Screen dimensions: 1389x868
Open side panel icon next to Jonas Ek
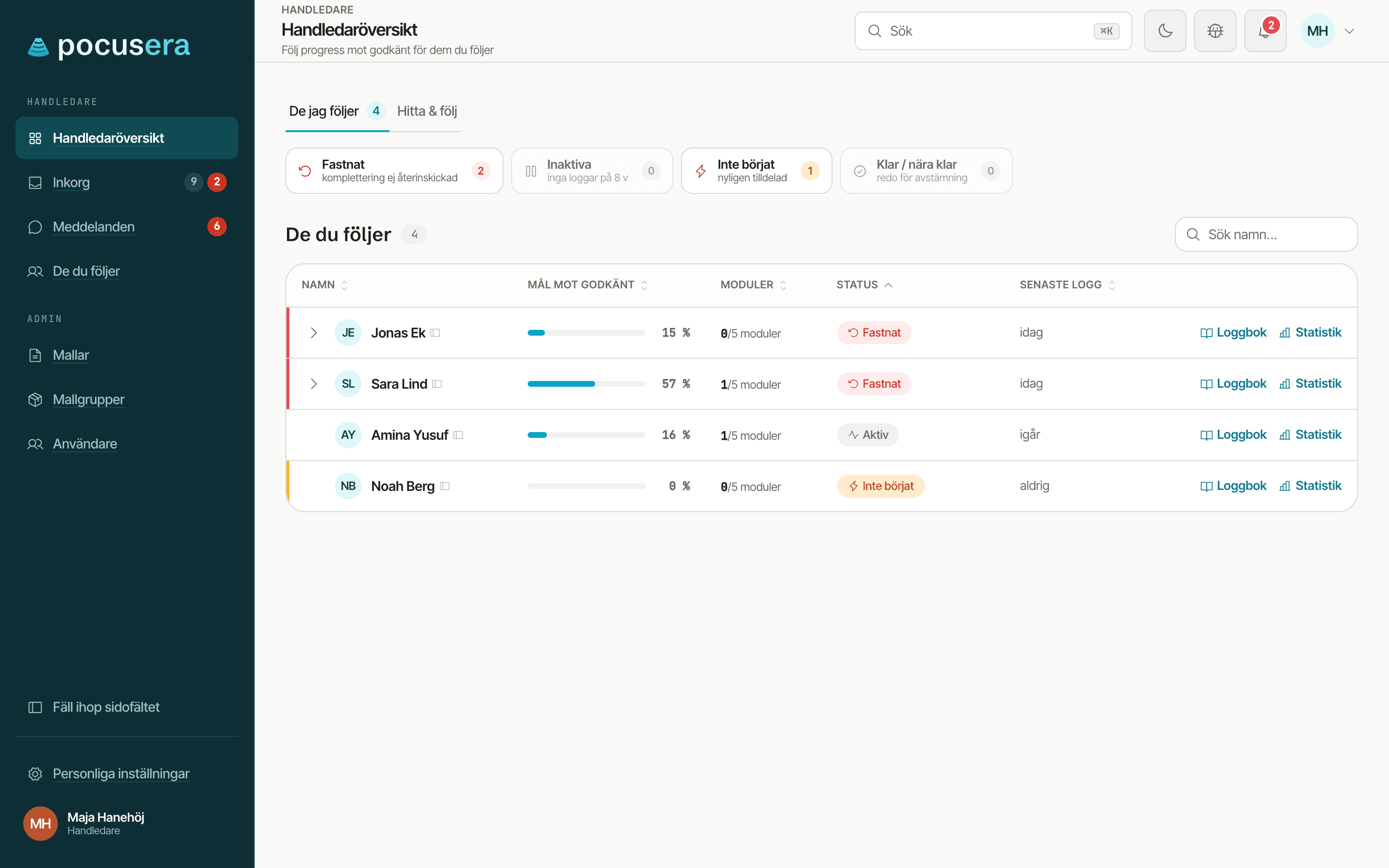click(x=435, y=333)
